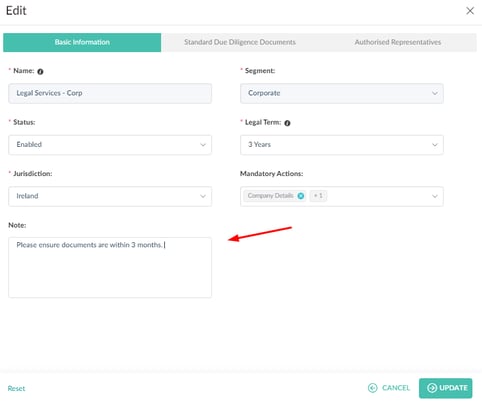Viewport: 482px width, 403px height.
Task: Open the Status Enabled dropdown
Action: click(110, 145)
